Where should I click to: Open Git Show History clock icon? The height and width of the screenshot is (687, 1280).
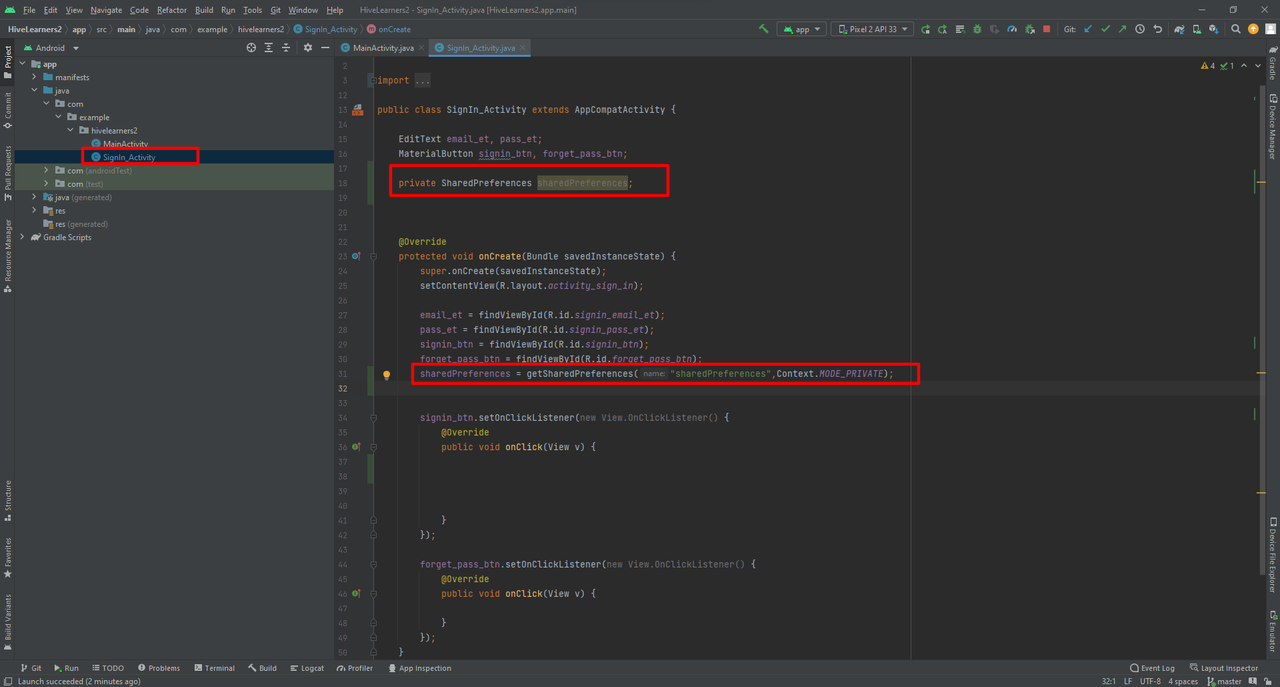(x=1140, y=29)
